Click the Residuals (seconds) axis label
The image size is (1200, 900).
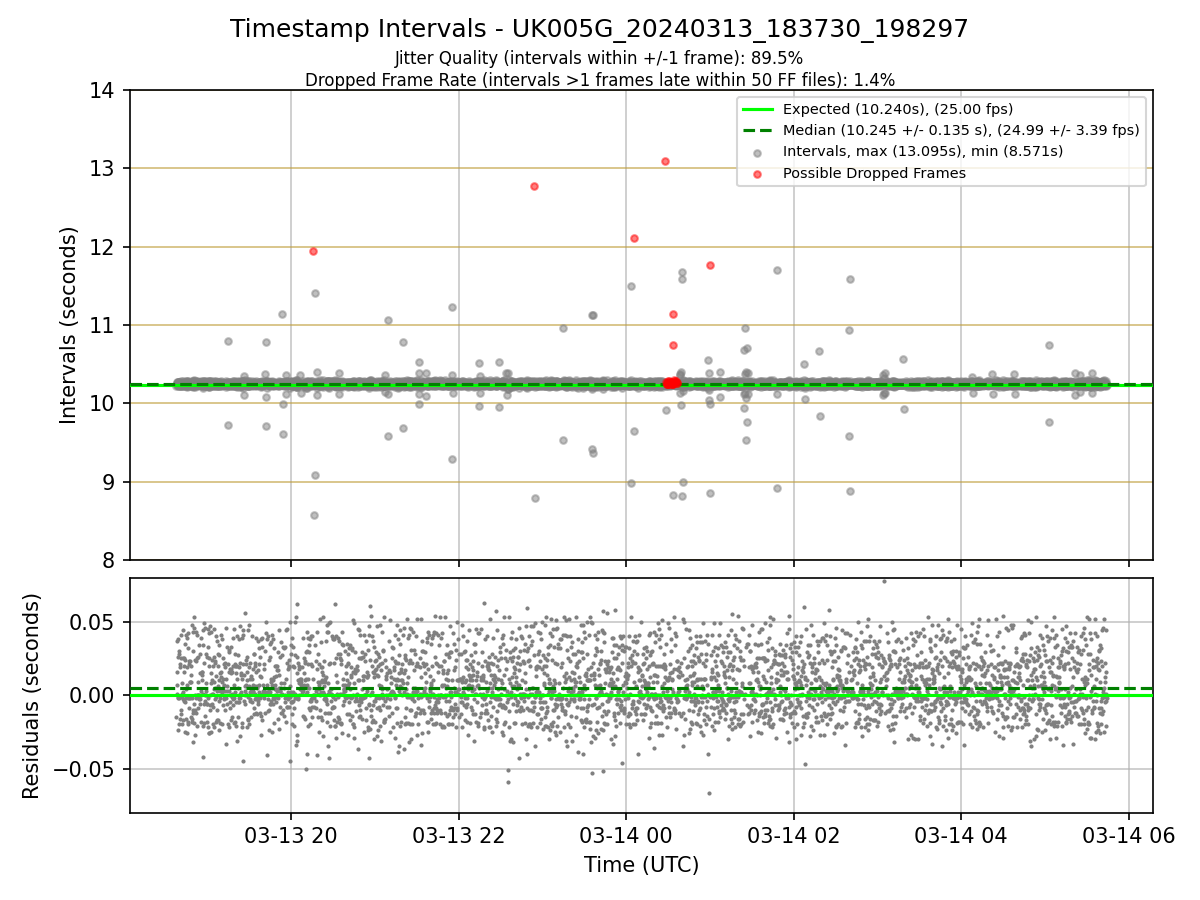coord(32,696)
